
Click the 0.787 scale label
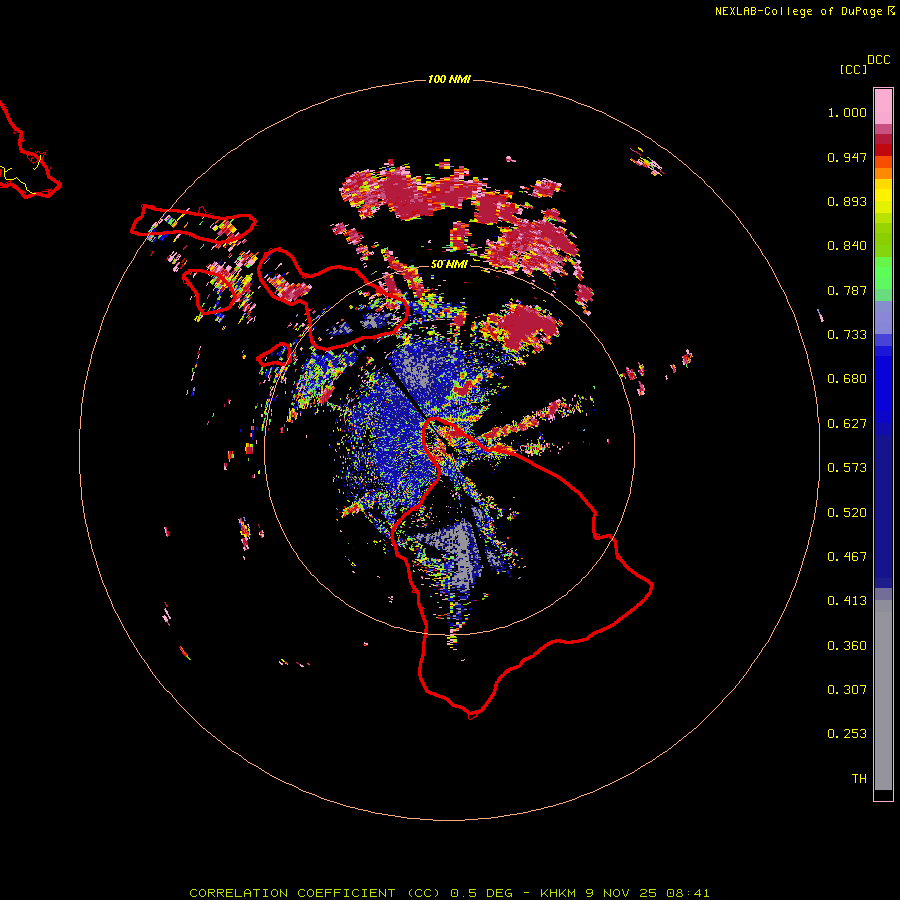847,290
